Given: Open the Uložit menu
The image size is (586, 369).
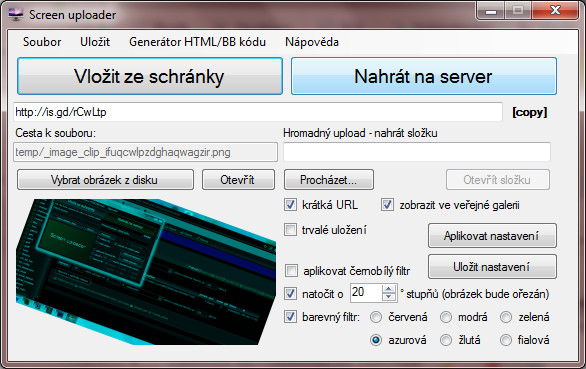Looking at the screenshot, I should pyautogui.click(x=95, y=42).
